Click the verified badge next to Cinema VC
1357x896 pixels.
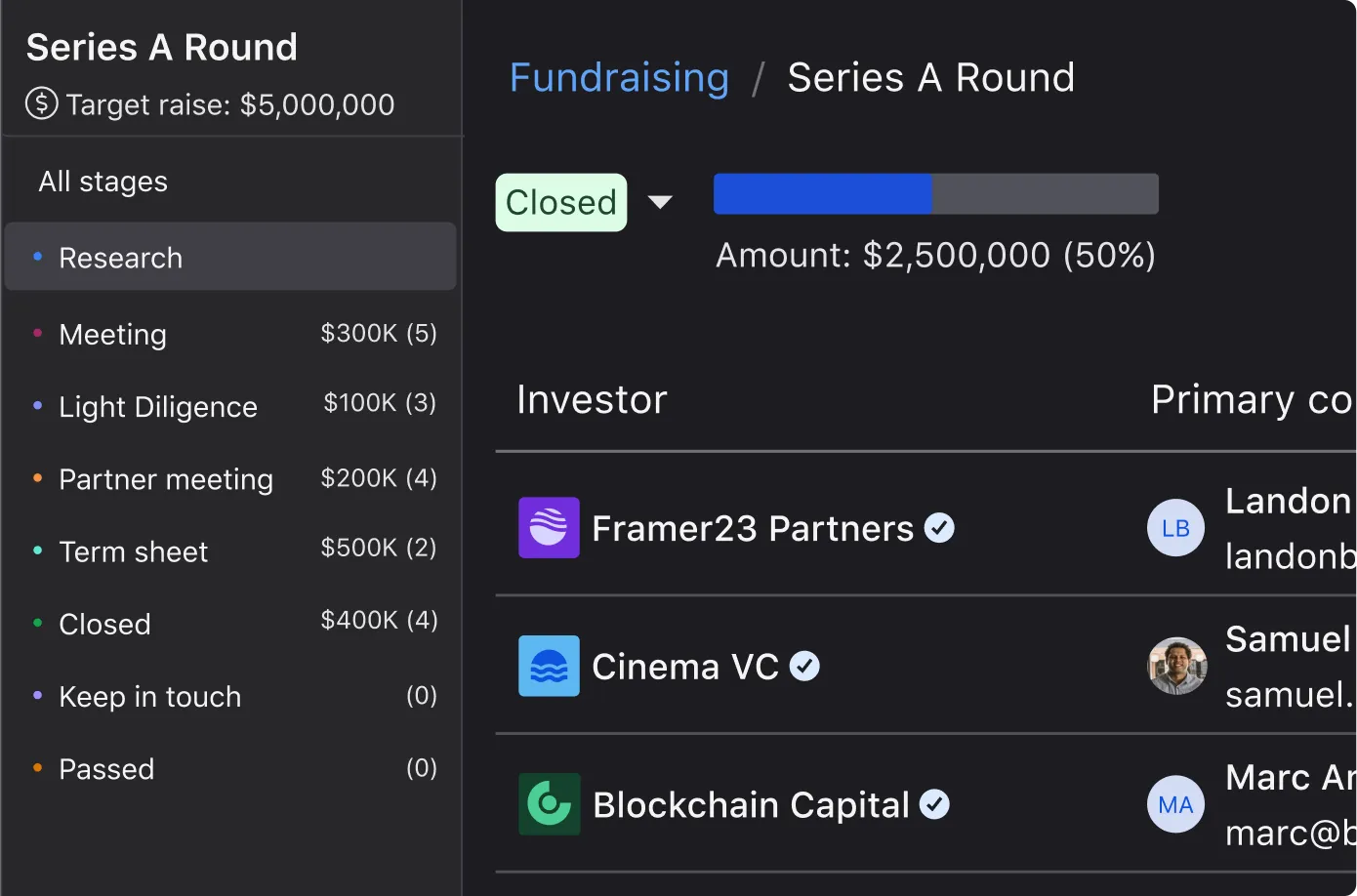coord(804,667)
